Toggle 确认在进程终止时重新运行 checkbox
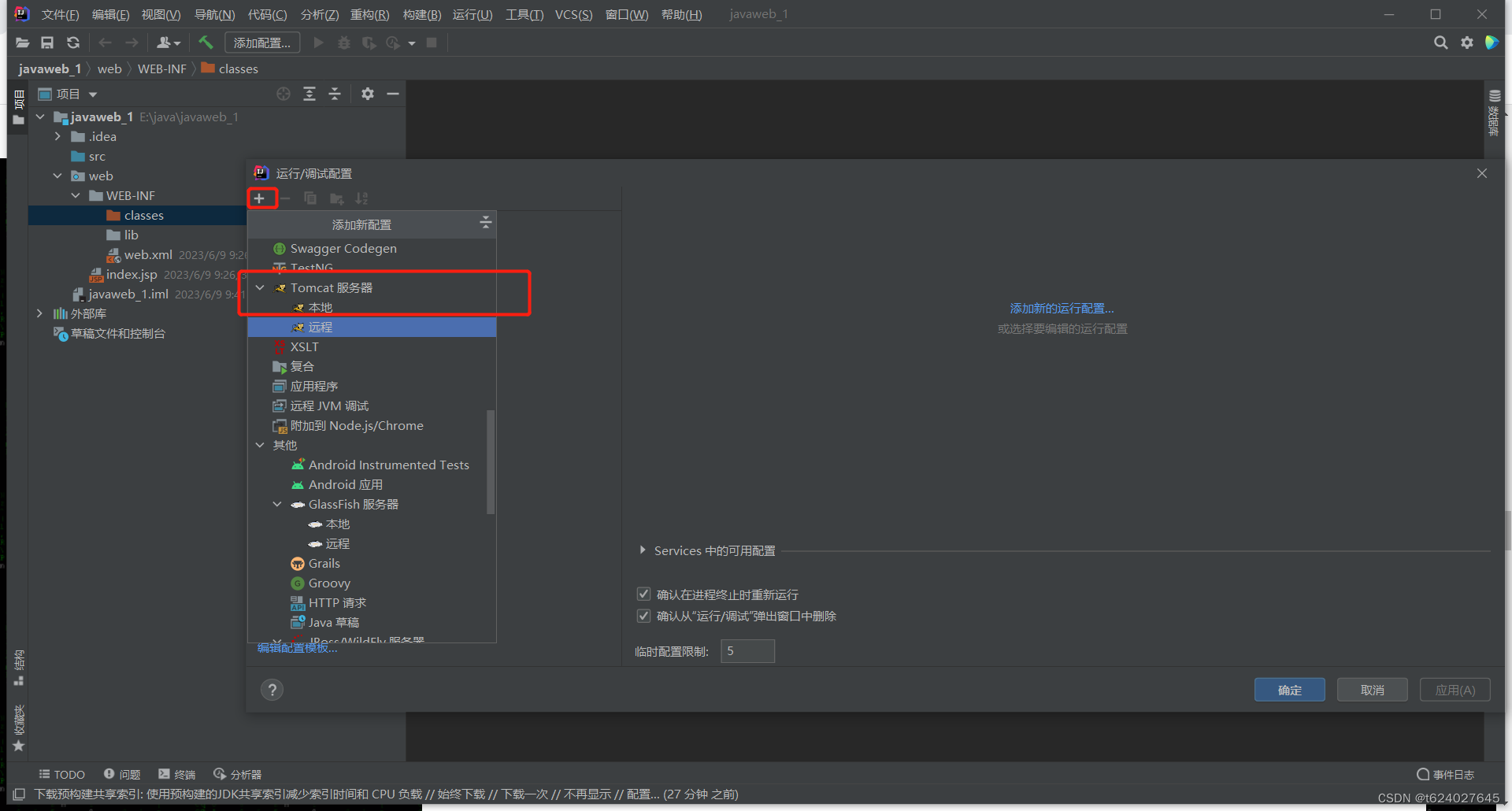The width and height of the screenshot is (1512, 811). coord(643,594)
